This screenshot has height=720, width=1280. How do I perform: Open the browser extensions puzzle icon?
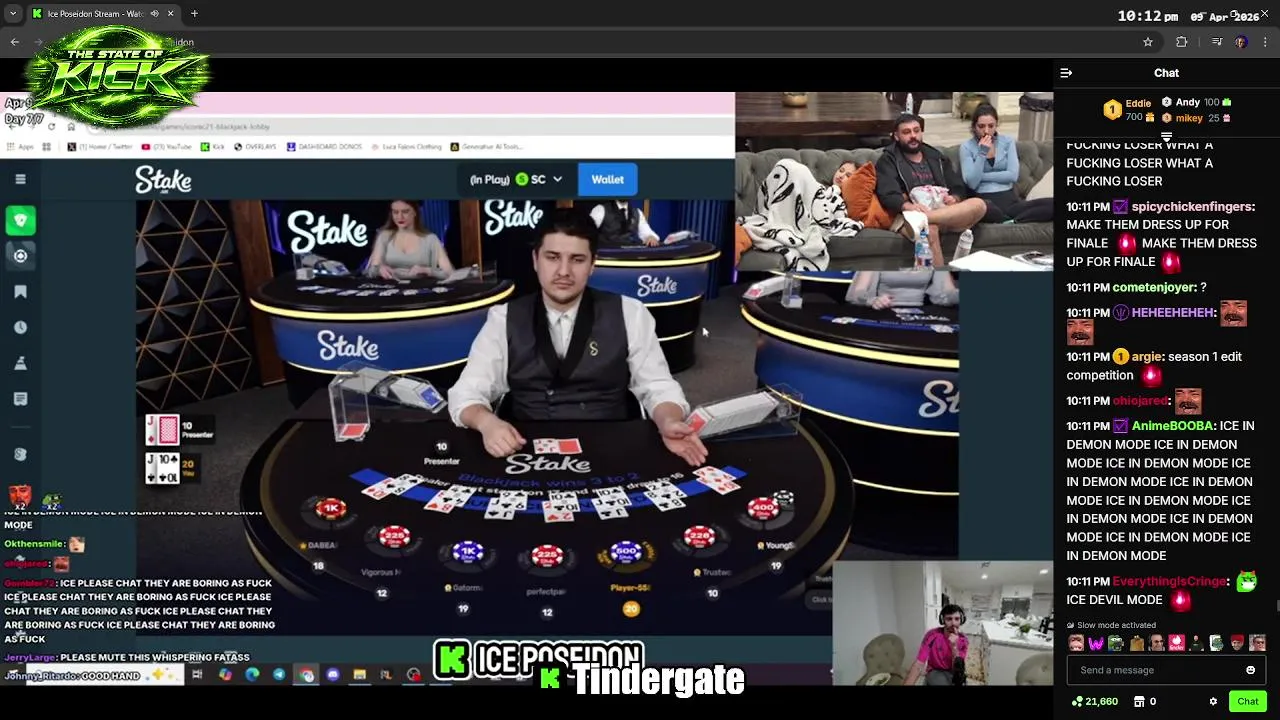tap(1182, 42)
